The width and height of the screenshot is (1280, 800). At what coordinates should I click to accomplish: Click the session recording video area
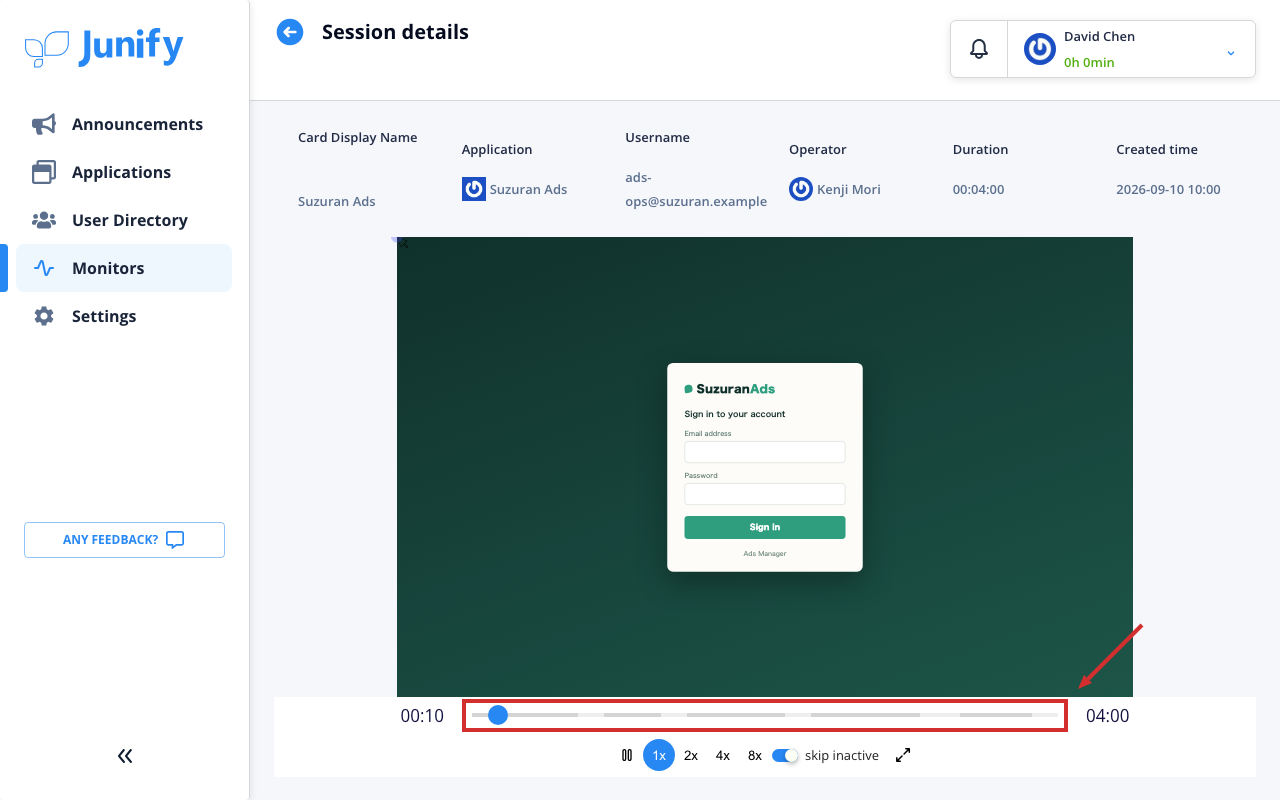point(765,467)
